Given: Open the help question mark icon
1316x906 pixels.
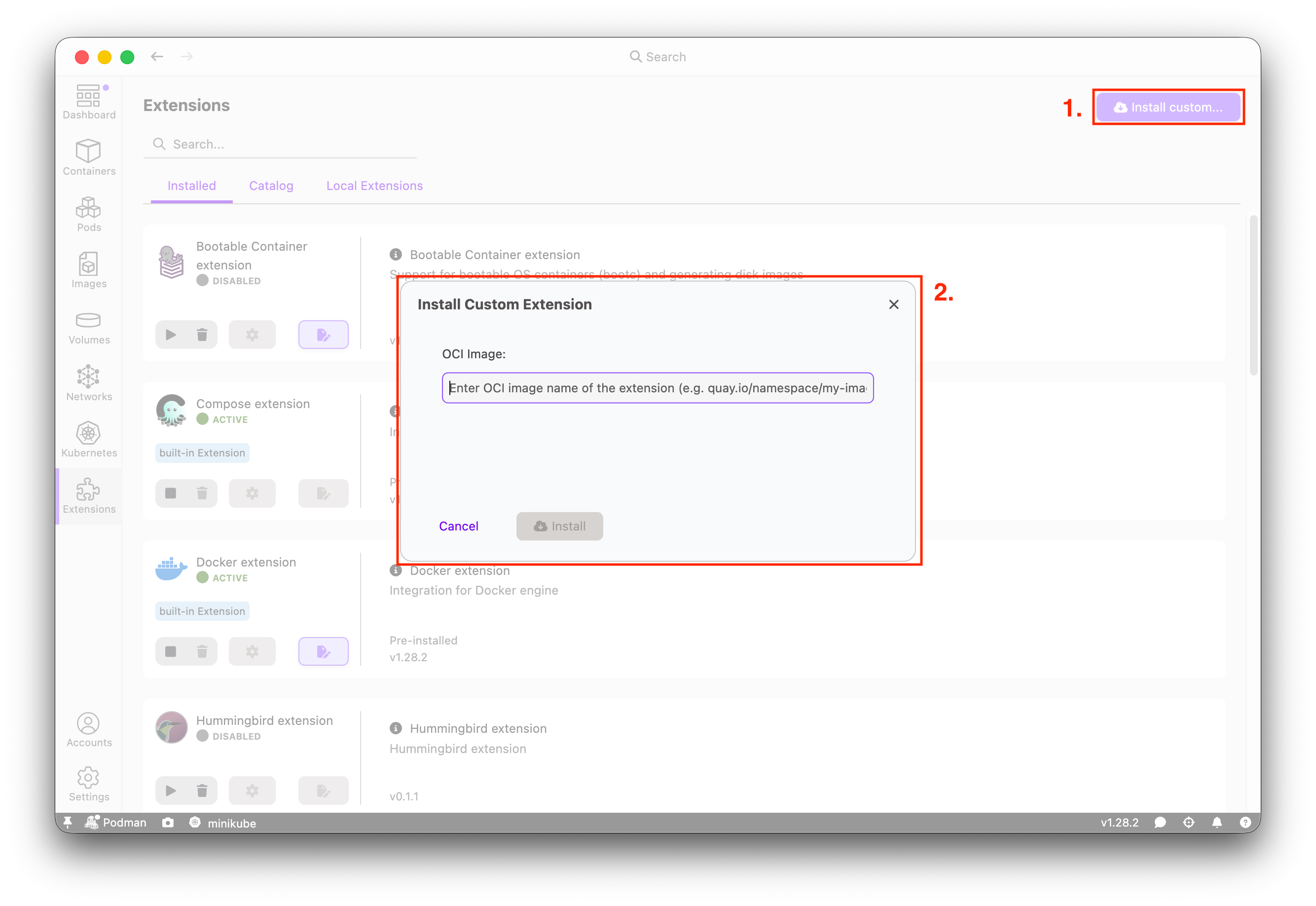Looking at the screenshot, I should tap(1245, 822).
